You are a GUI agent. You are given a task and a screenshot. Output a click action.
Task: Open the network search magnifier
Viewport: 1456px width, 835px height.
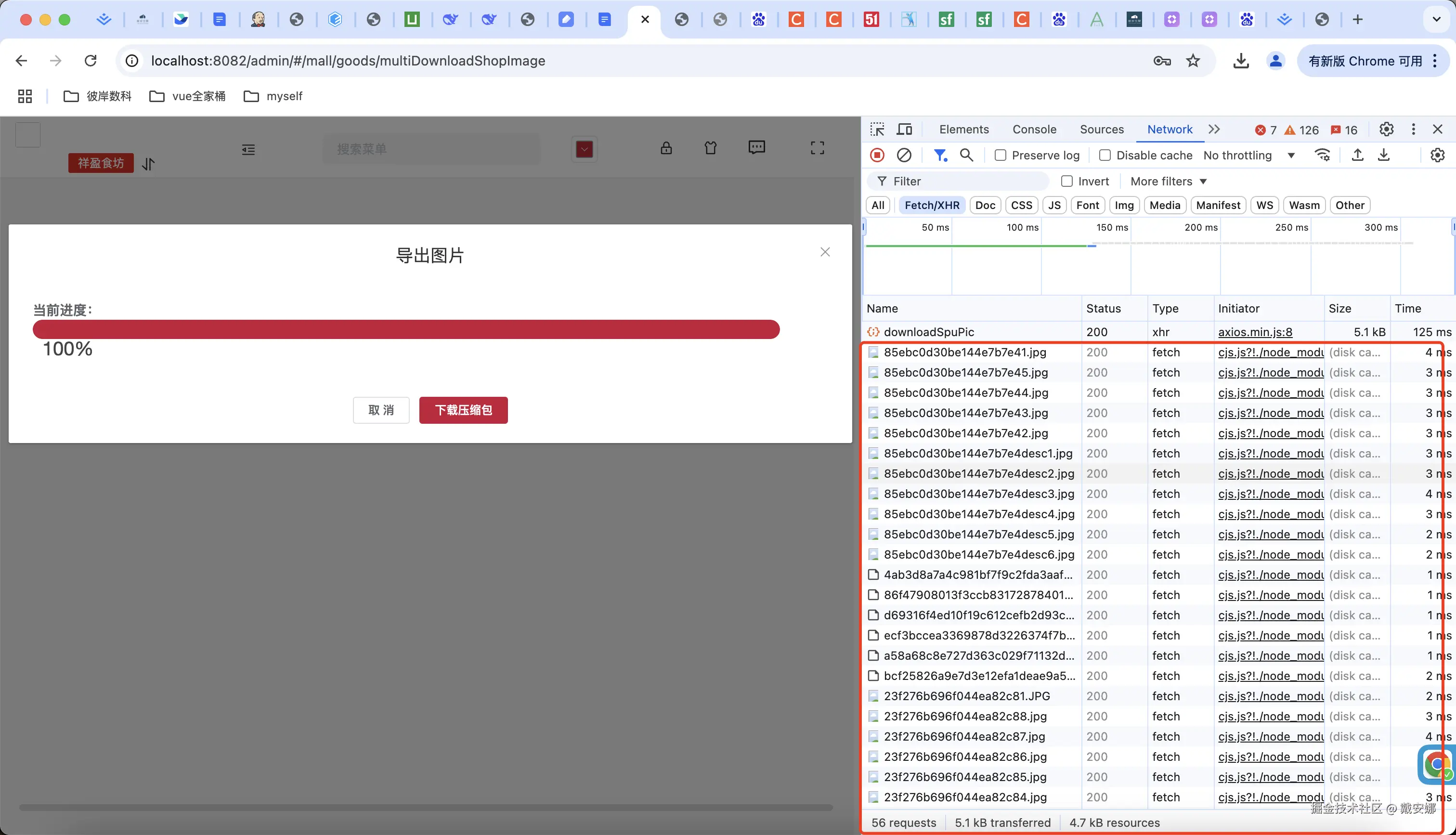[966, 155]
